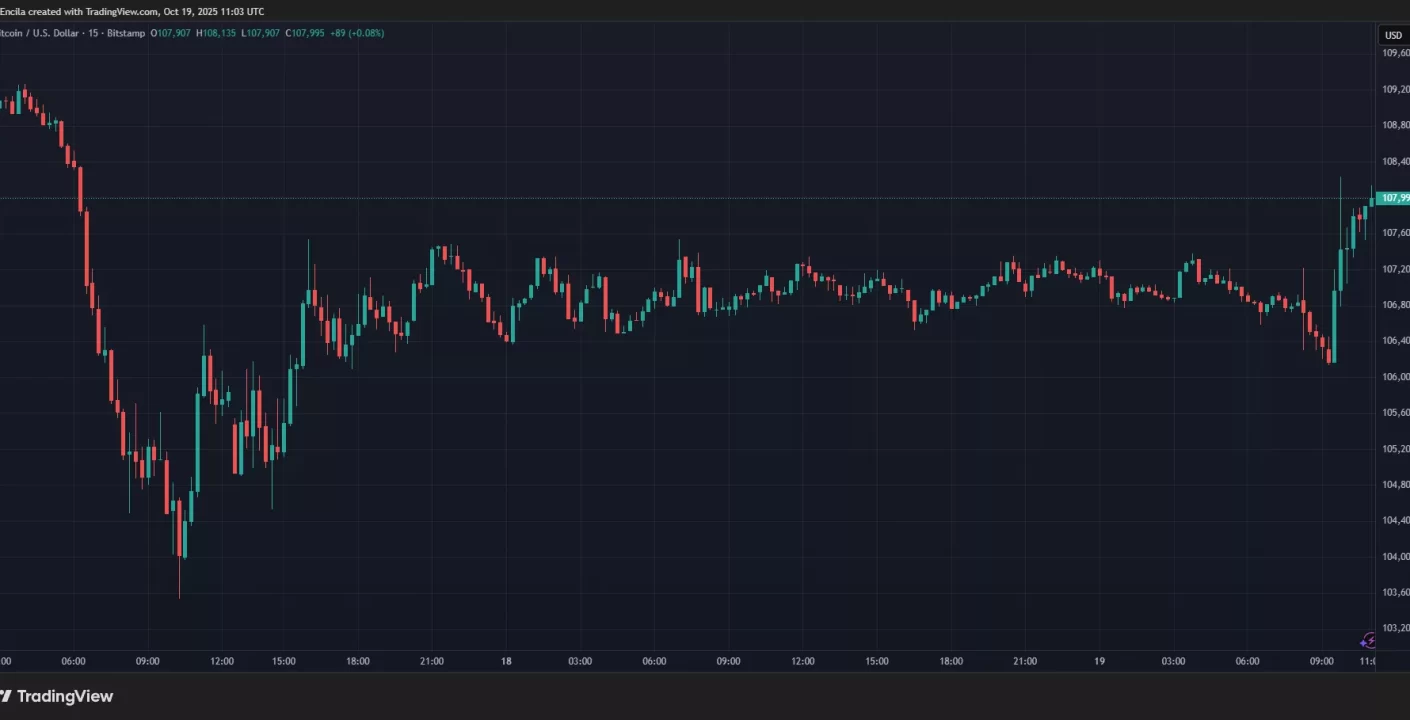This screenshot has height=720, width=1410.
Task: Click the TradingView logo in the footer
Action: (x=57, y=696)
